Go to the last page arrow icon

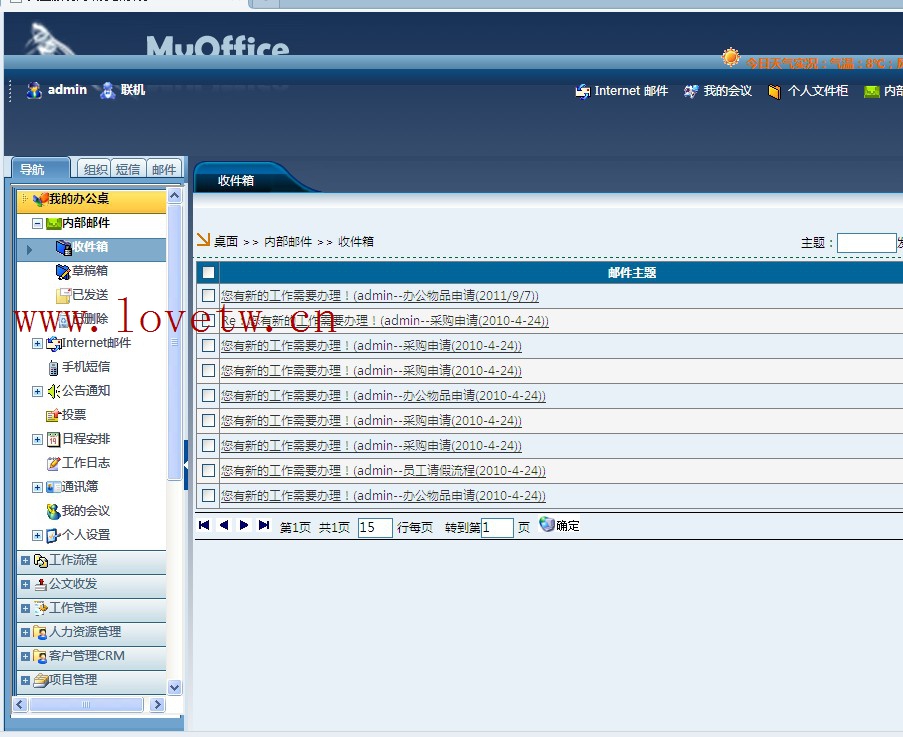click(264, 525)
